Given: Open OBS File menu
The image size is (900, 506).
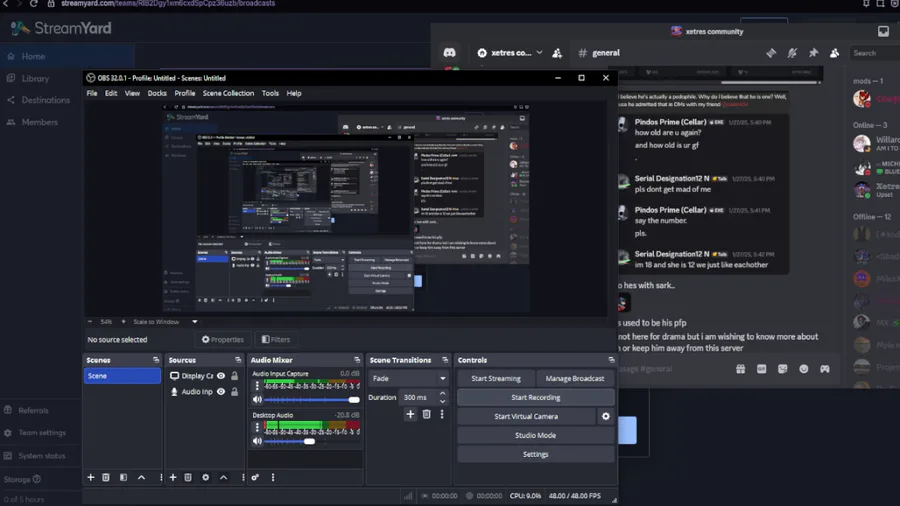Looking at the screenshot, I should point(92,93).
